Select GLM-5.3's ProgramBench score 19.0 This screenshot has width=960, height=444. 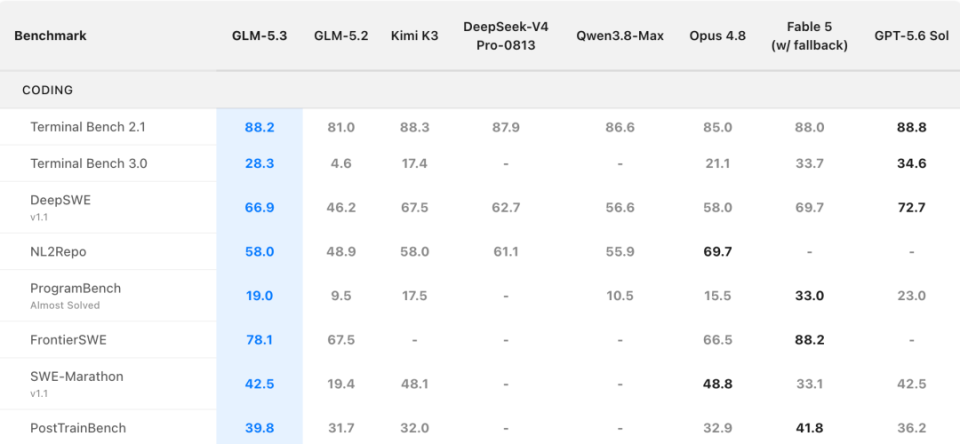coord(260,296)
